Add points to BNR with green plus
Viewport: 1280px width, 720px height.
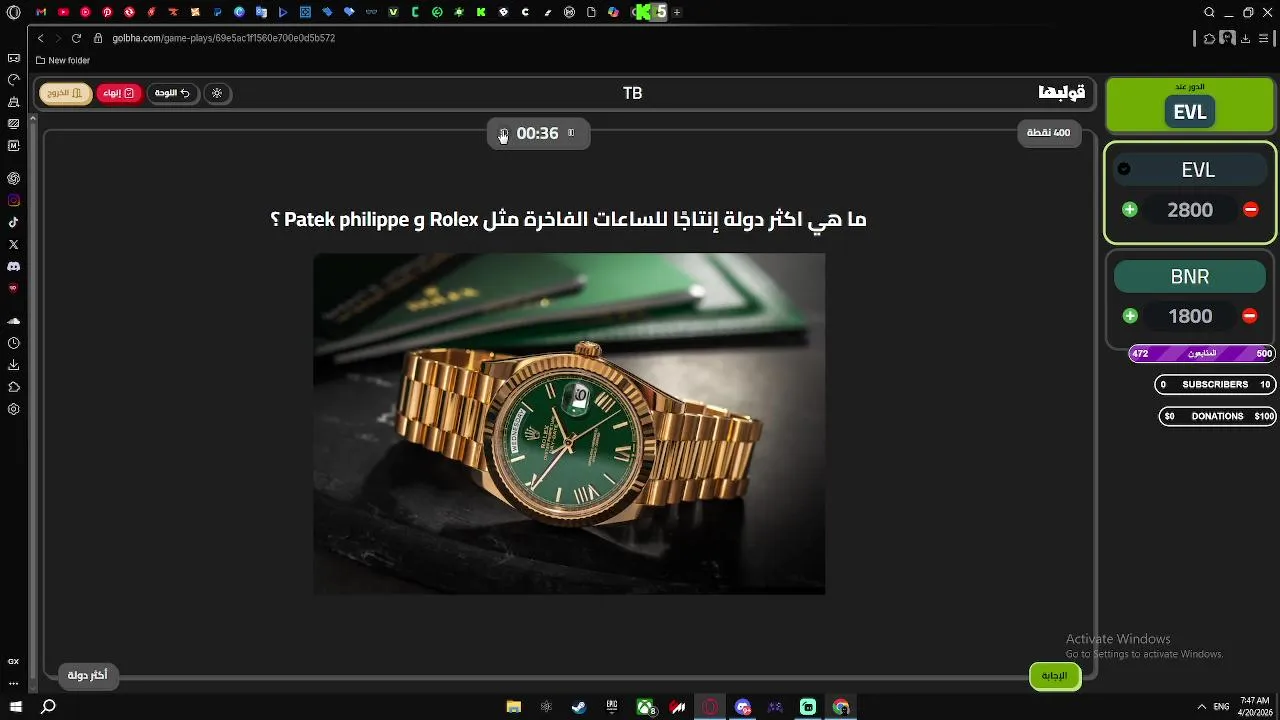coord(1130,316)
